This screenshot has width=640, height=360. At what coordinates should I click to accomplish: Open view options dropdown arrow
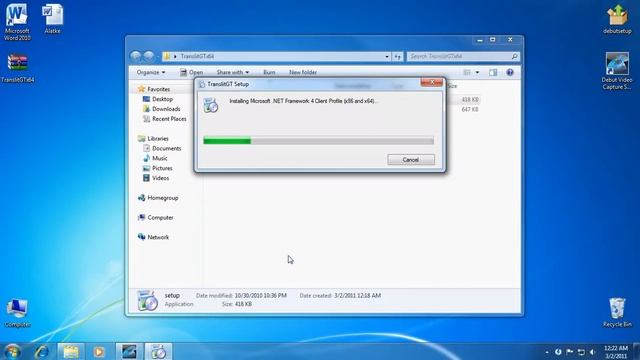click(477, 72)
